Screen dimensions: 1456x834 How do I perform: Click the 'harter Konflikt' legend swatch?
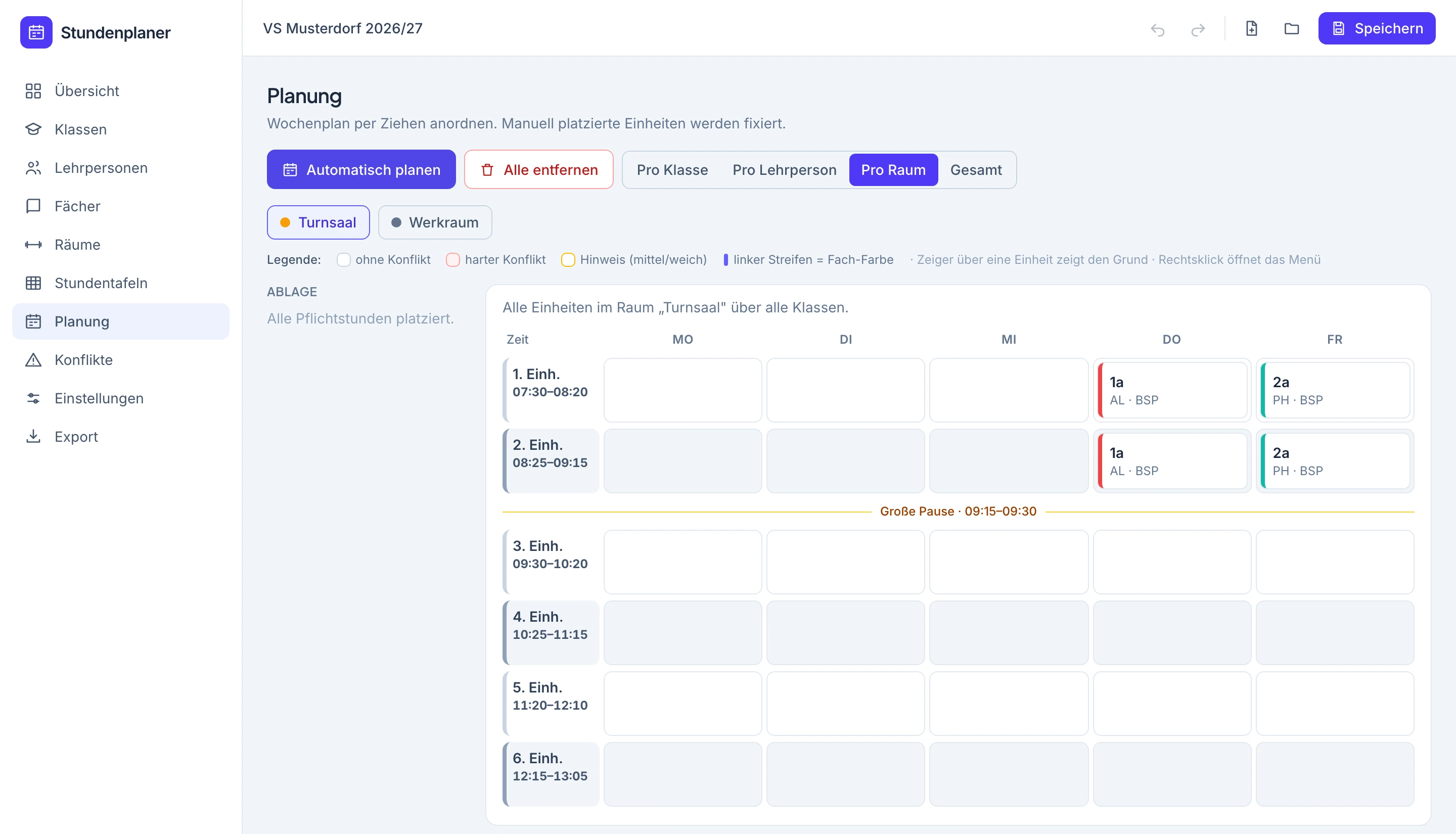(x=453, y=260)
